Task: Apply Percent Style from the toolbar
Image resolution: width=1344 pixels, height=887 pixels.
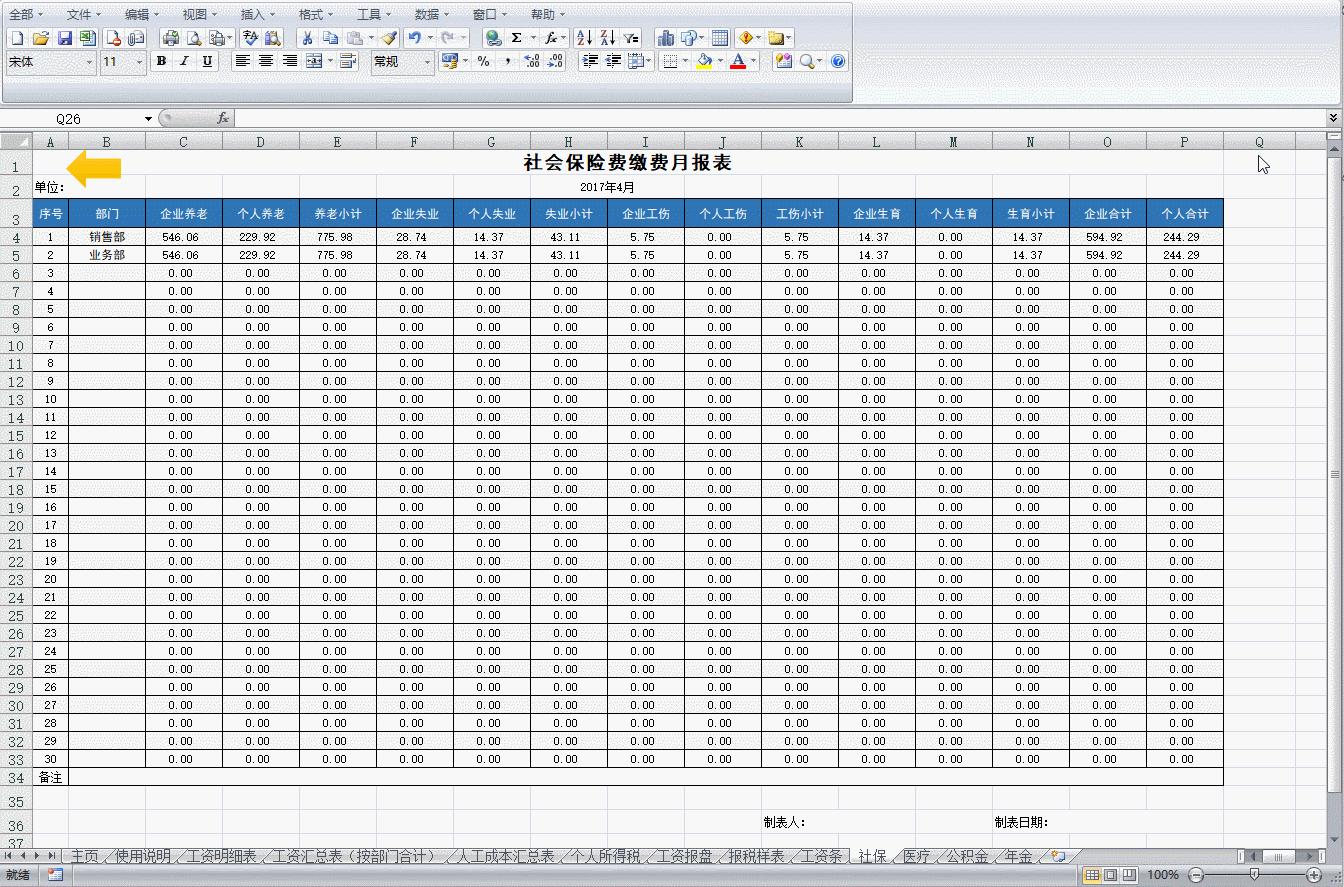Action: coord(483,61)
